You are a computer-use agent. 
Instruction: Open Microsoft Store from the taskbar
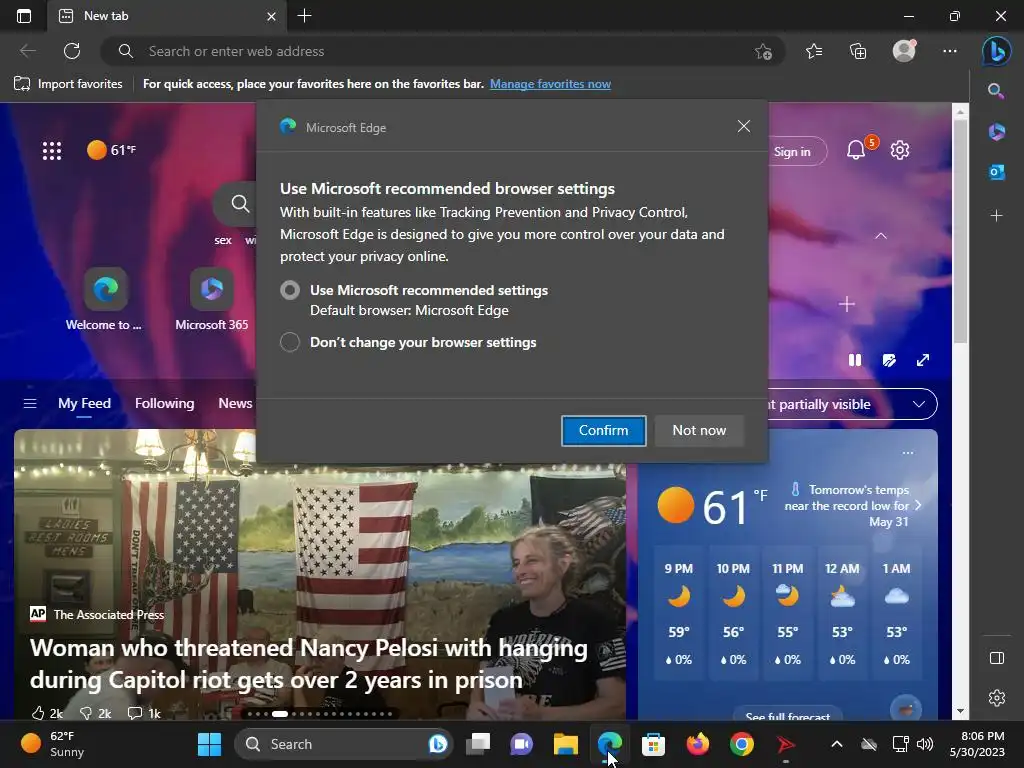tap(653, 744)
